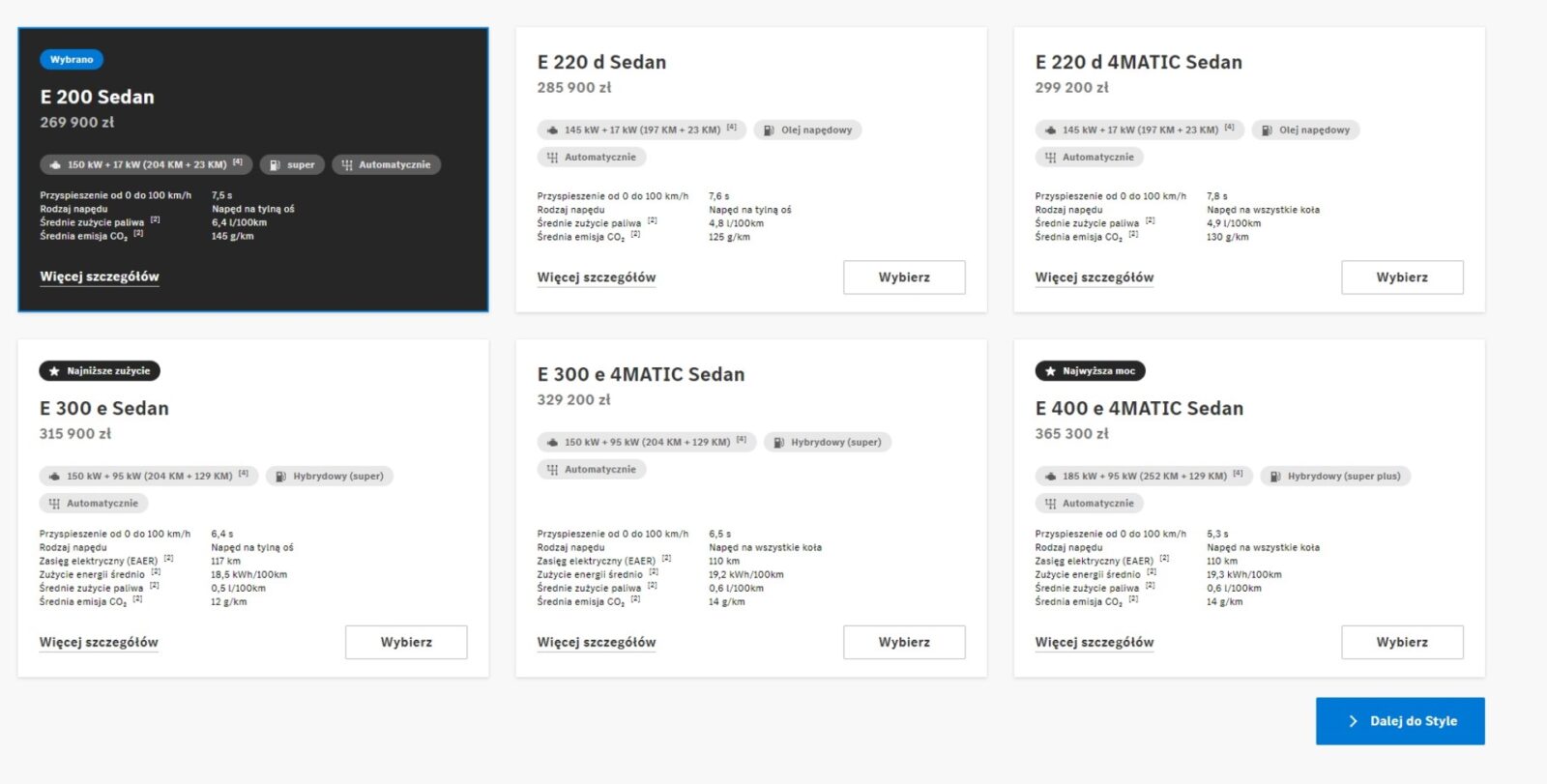Show Więcej szczegółów for E 400 e 4MATIC
Viewport: 1547px width, 784px height.
point(1095,642)
